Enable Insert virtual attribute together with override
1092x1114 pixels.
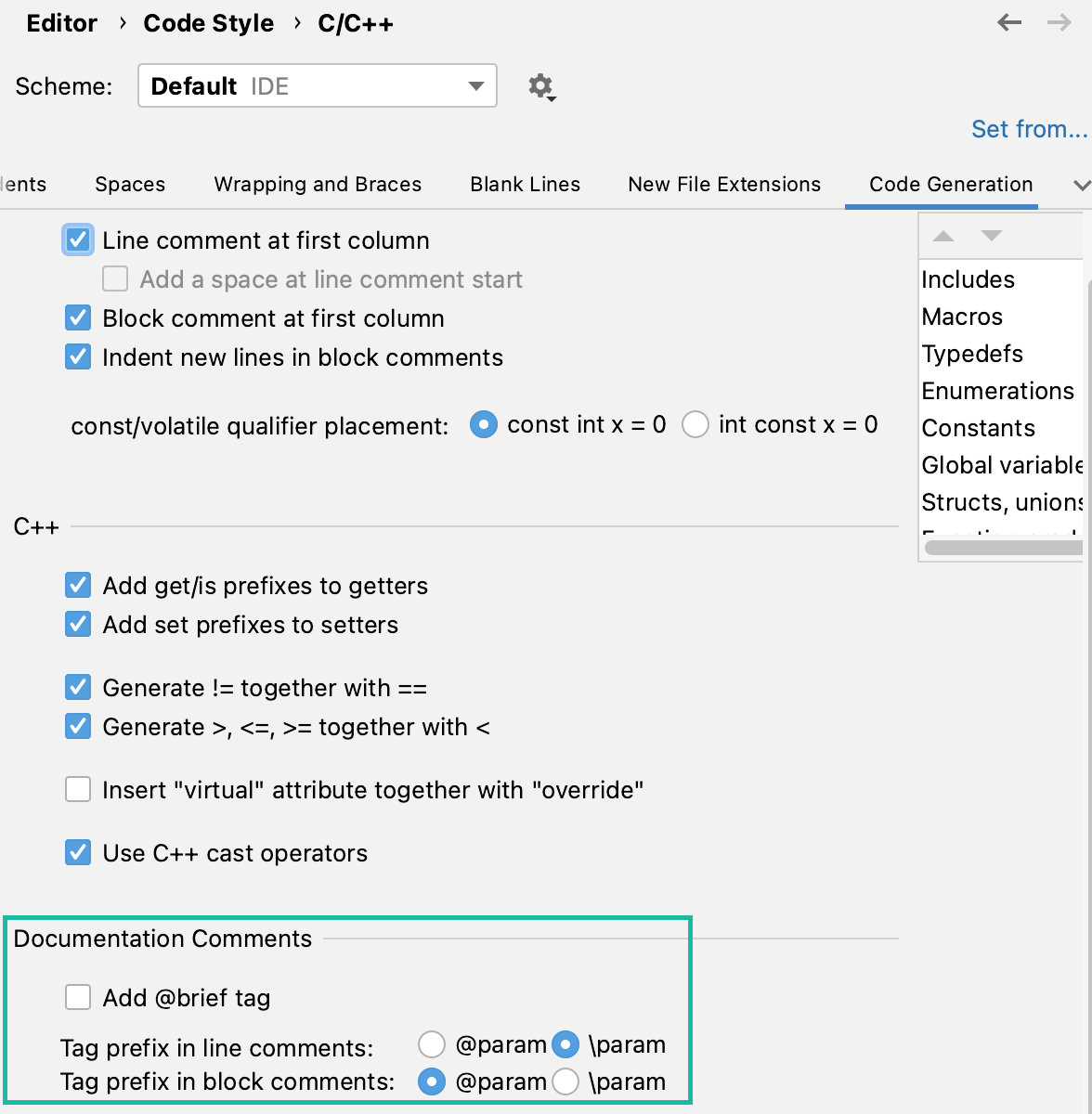tap(78, 789)
